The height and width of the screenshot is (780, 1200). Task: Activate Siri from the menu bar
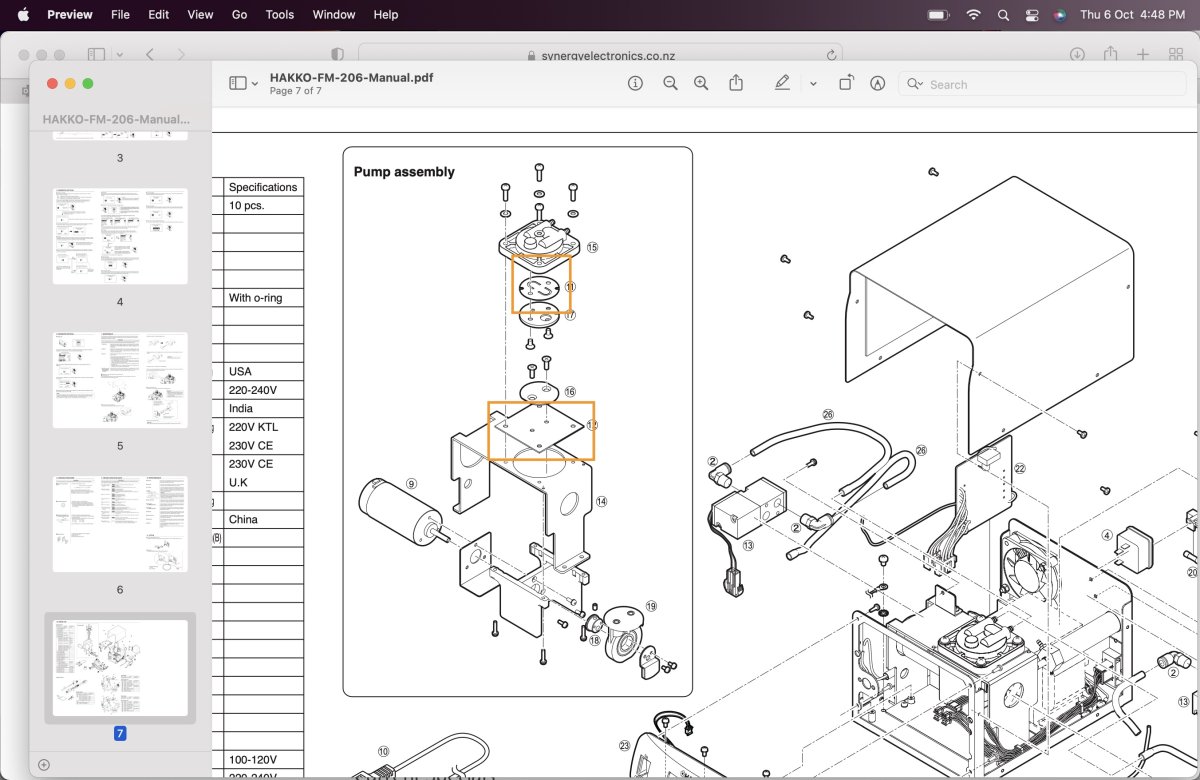(1060, 15)
